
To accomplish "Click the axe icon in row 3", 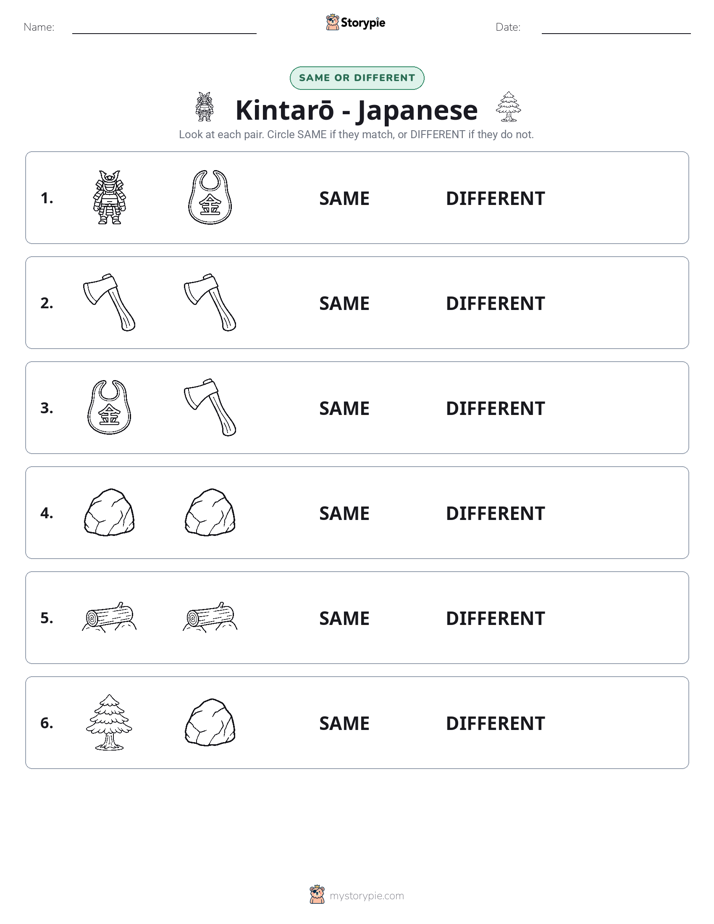I will click(210, 407).
